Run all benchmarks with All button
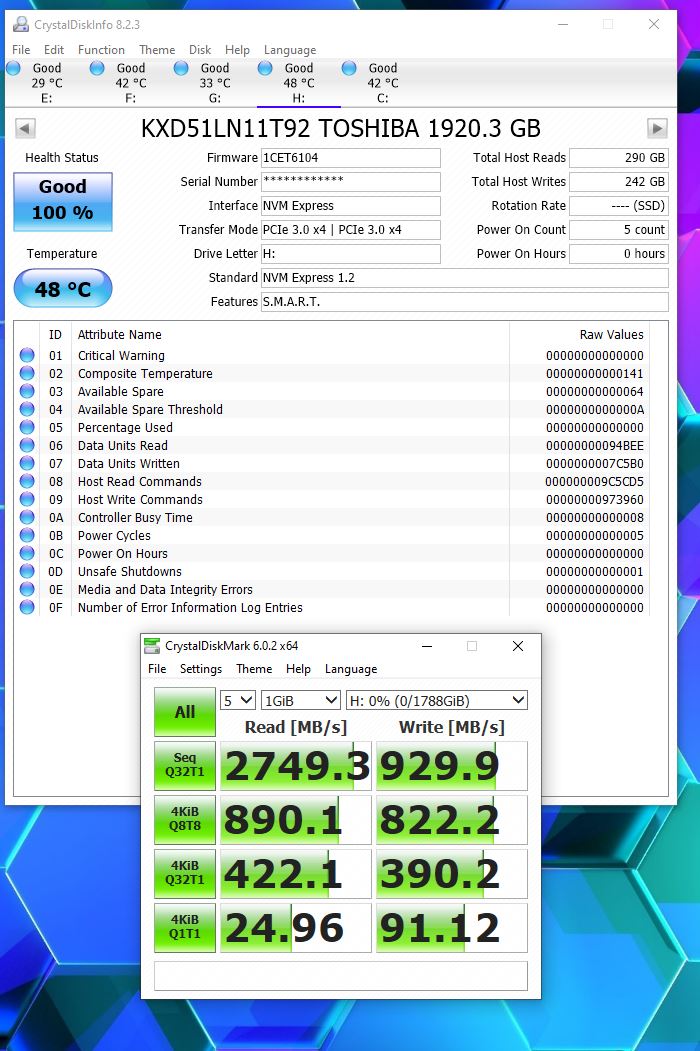The height and width of the screenshot is (1051, 700). click(x=185, y=712)
